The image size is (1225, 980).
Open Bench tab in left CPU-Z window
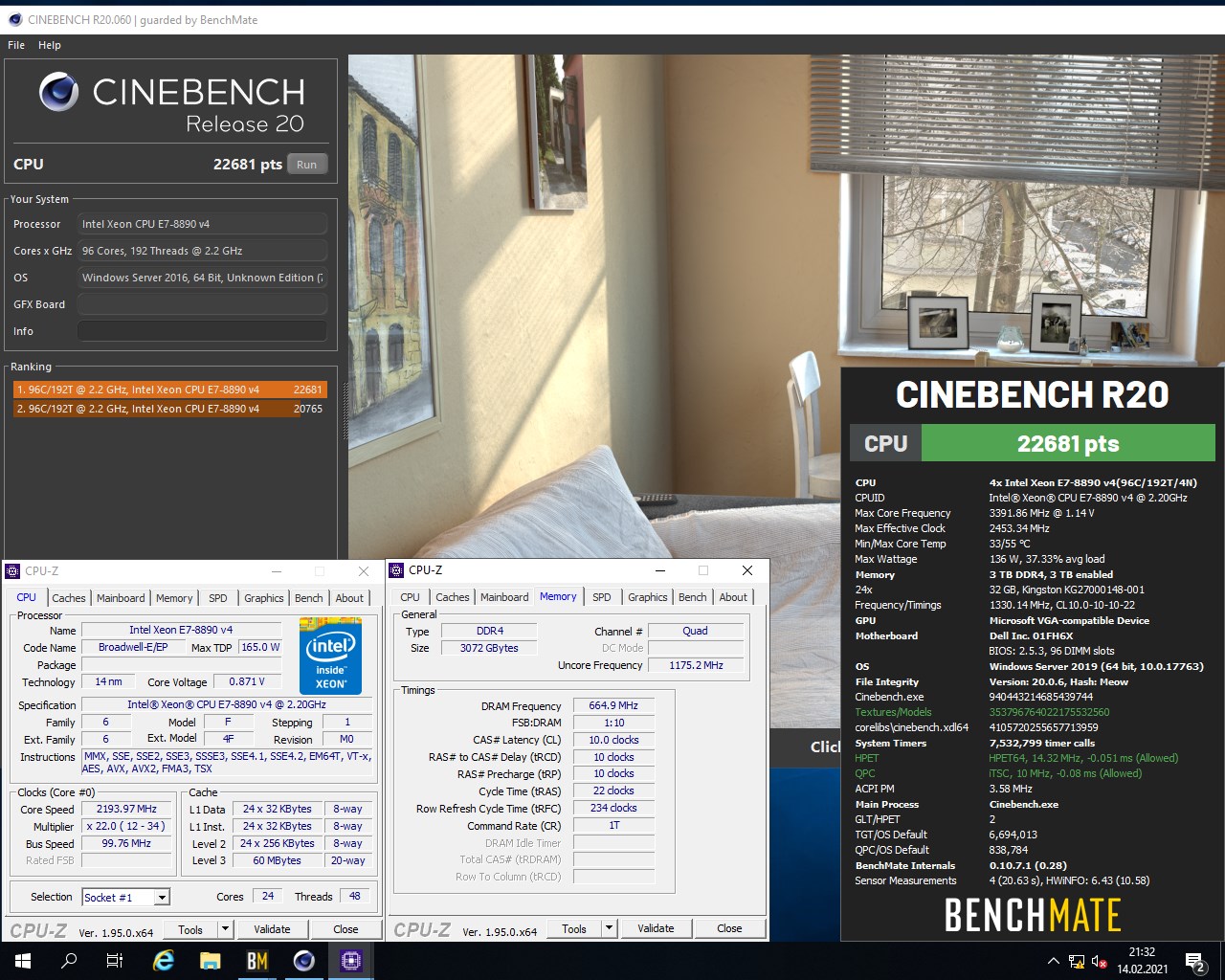[x=309, y=598]
